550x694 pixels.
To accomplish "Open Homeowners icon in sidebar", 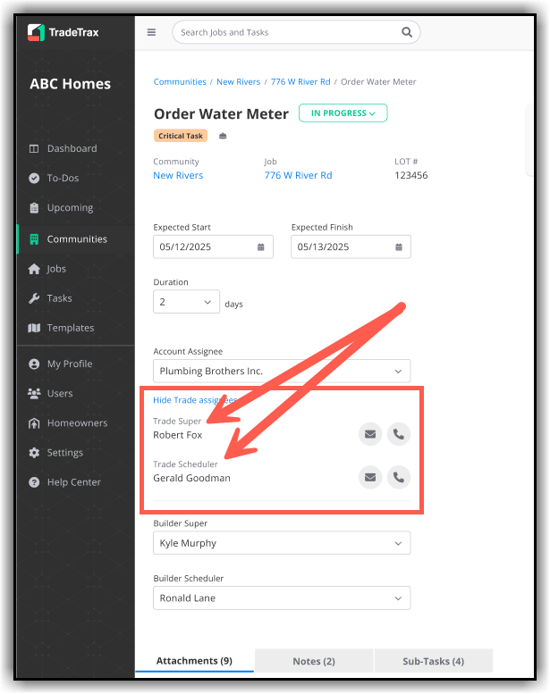I will tap(34, 423).
